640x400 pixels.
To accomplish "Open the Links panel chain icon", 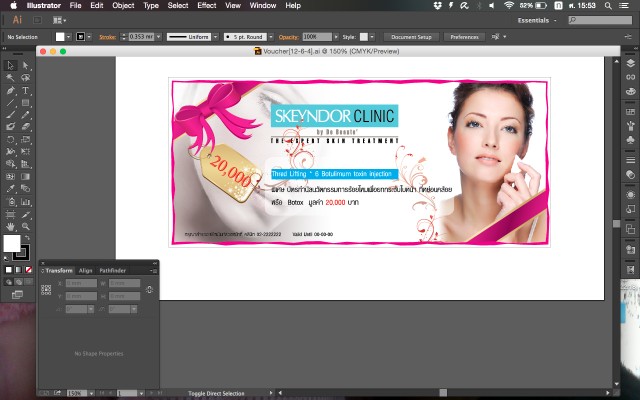I will 631,77.
